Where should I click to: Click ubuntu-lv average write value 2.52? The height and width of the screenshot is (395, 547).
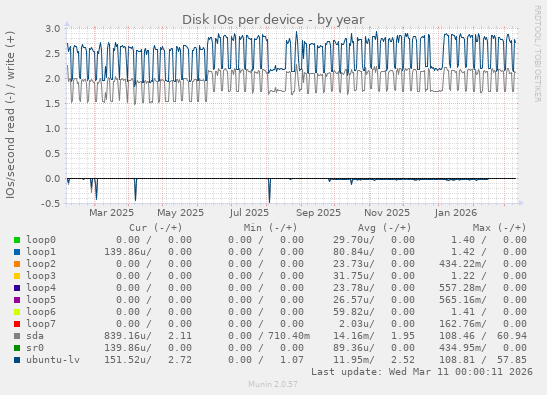[x=403, y=360]
